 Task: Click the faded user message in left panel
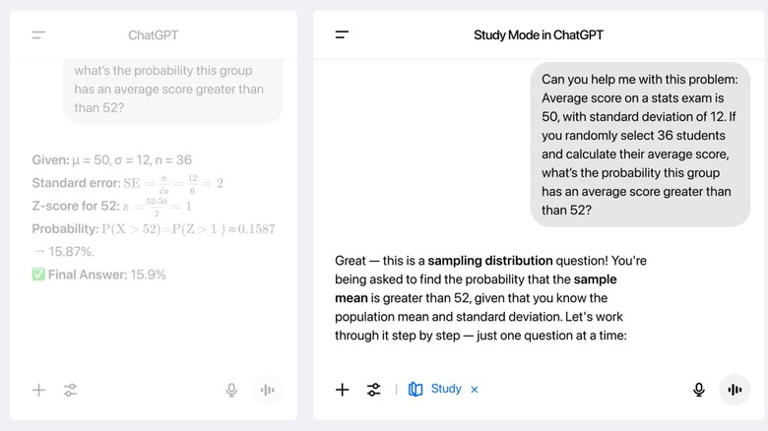pyautogui.click(x=172, y=90)
